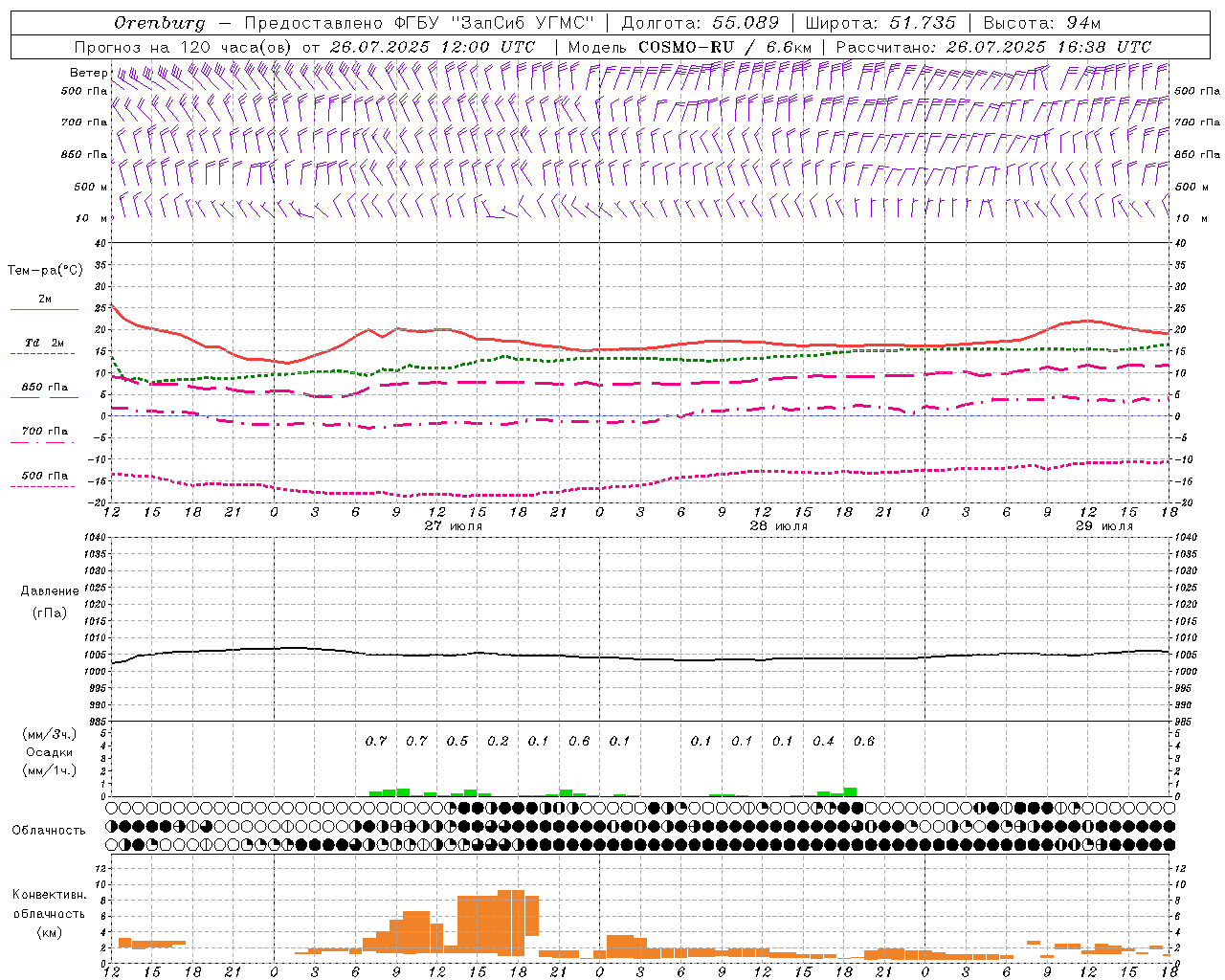The image size is (1225, 980).
Task: Click the solid red line sample under "2м"
Action: point(44,309)
